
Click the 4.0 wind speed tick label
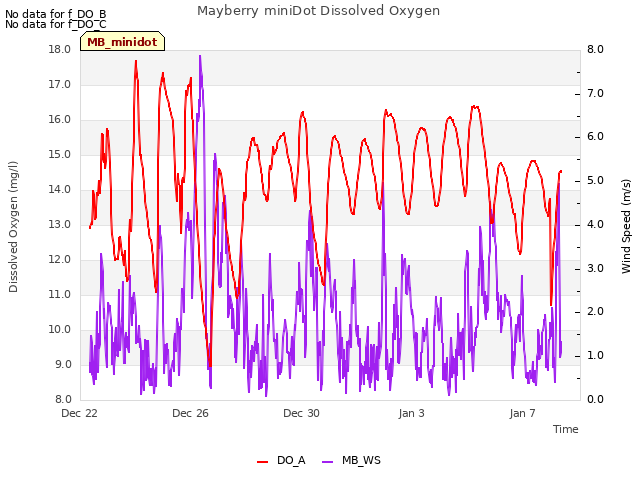(595, 224)
